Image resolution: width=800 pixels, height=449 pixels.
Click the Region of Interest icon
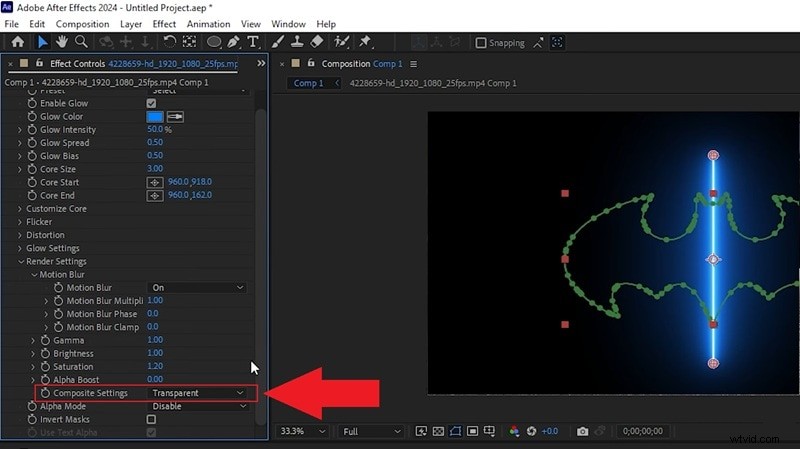click(472, 432)
